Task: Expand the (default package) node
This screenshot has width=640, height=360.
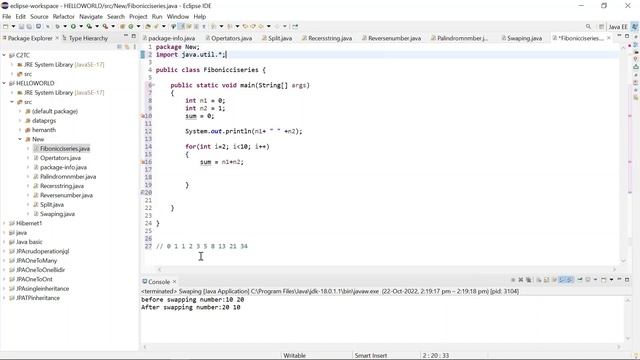Action: (20, 111)
